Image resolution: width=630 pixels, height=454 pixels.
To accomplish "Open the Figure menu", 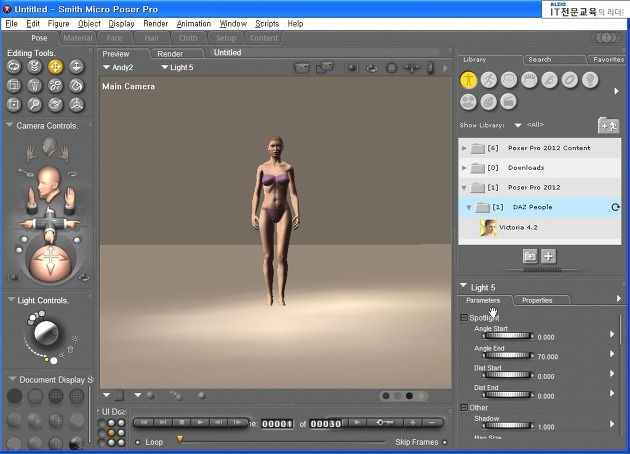I will coord(58,24).
